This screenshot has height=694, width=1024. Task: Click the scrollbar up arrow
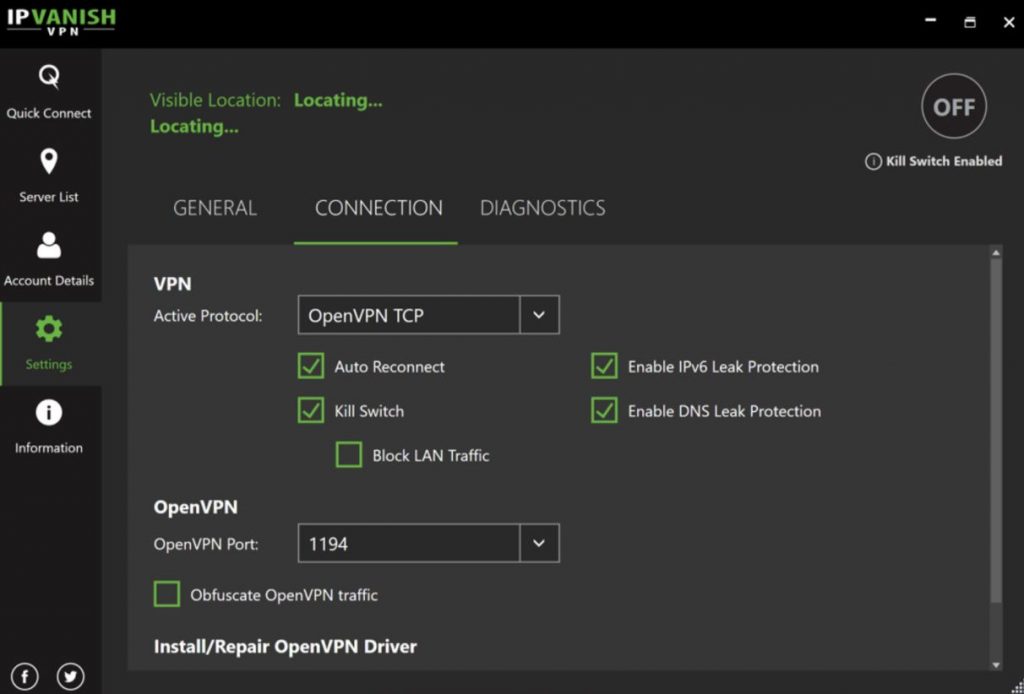click(x=996, y=253)
